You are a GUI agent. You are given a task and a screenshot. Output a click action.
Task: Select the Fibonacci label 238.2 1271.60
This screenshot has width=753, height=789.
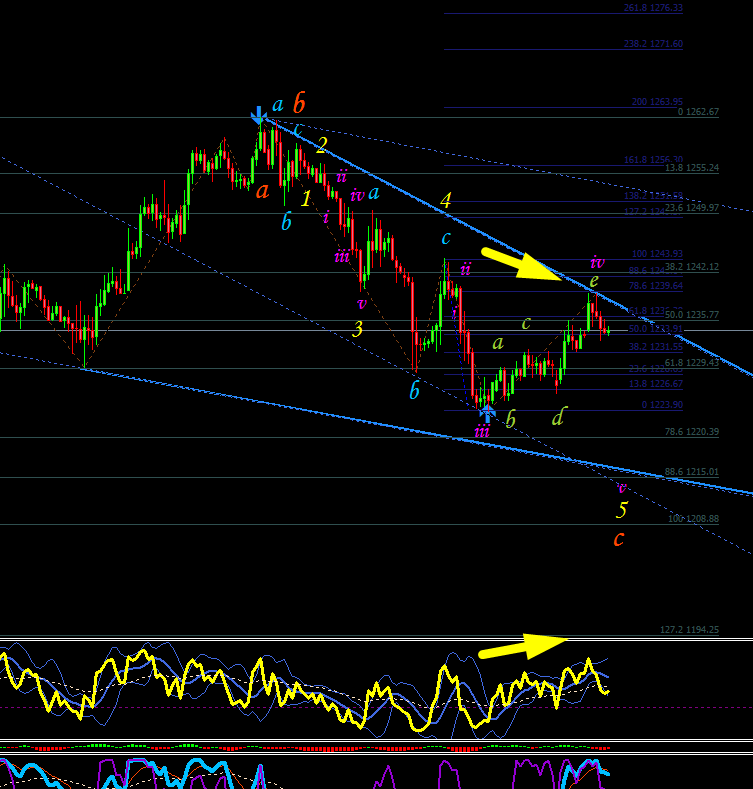[653, 44]
